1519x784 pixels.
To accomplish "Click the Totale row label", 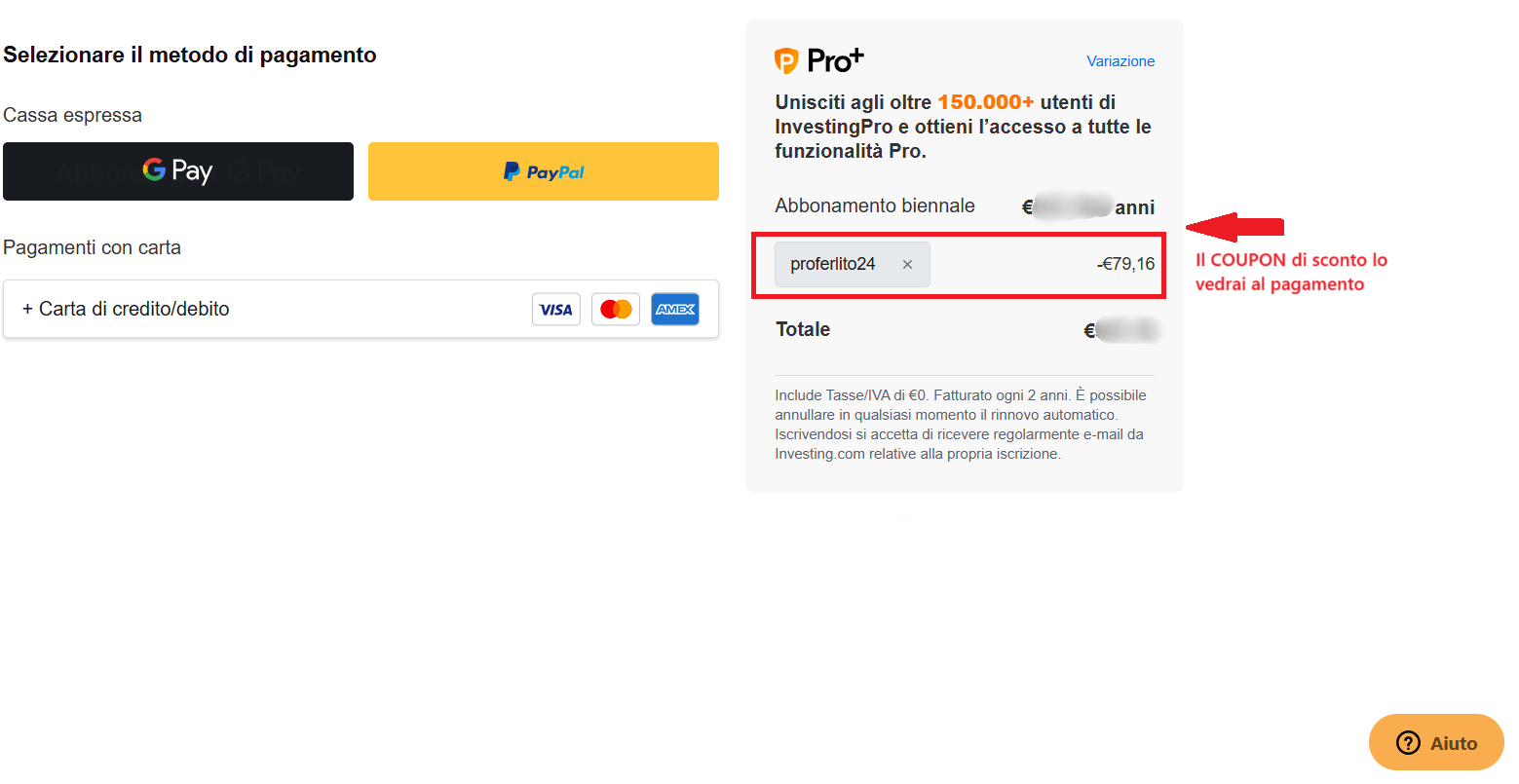I will click(803, 329).
